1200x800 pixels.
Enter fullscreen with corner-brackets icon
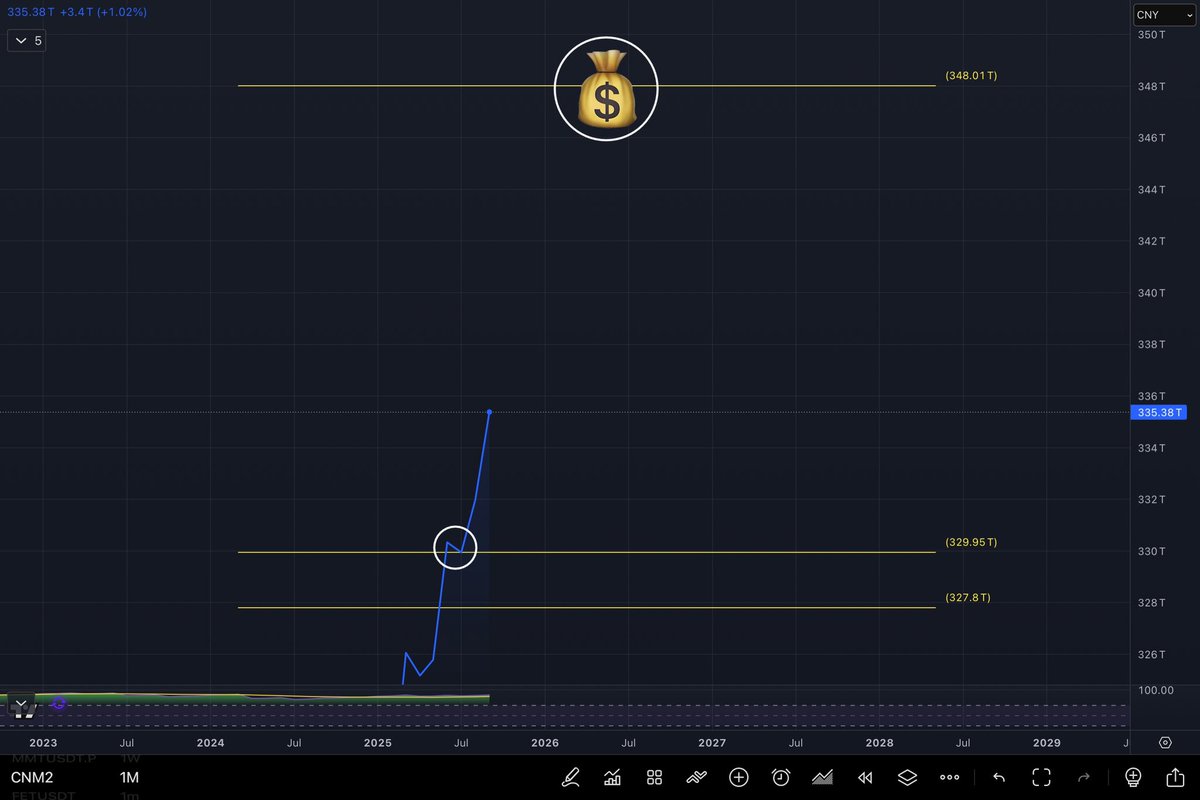(1041, 777)
